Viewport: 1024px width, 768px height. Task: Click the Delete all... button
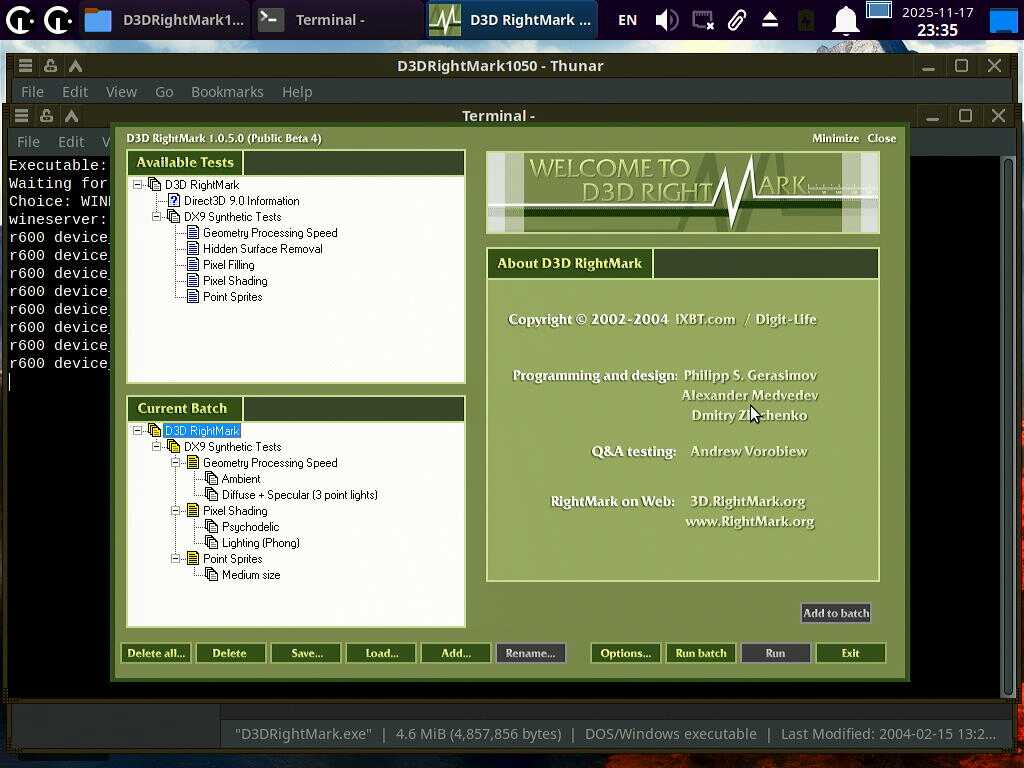(x=156, y=653)
